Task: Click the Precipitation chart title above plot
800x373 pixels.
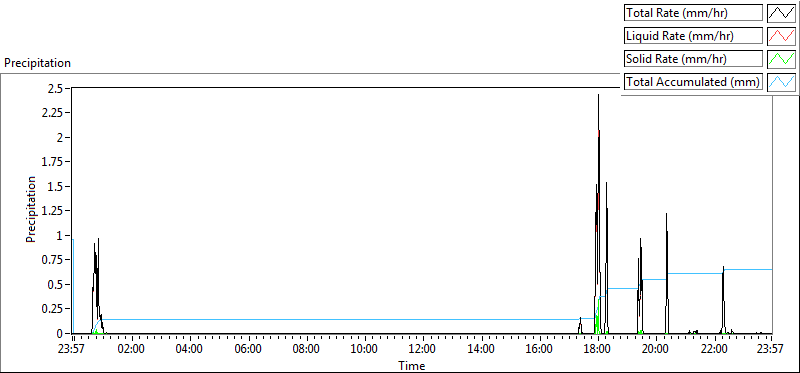Action: [37, 63]
